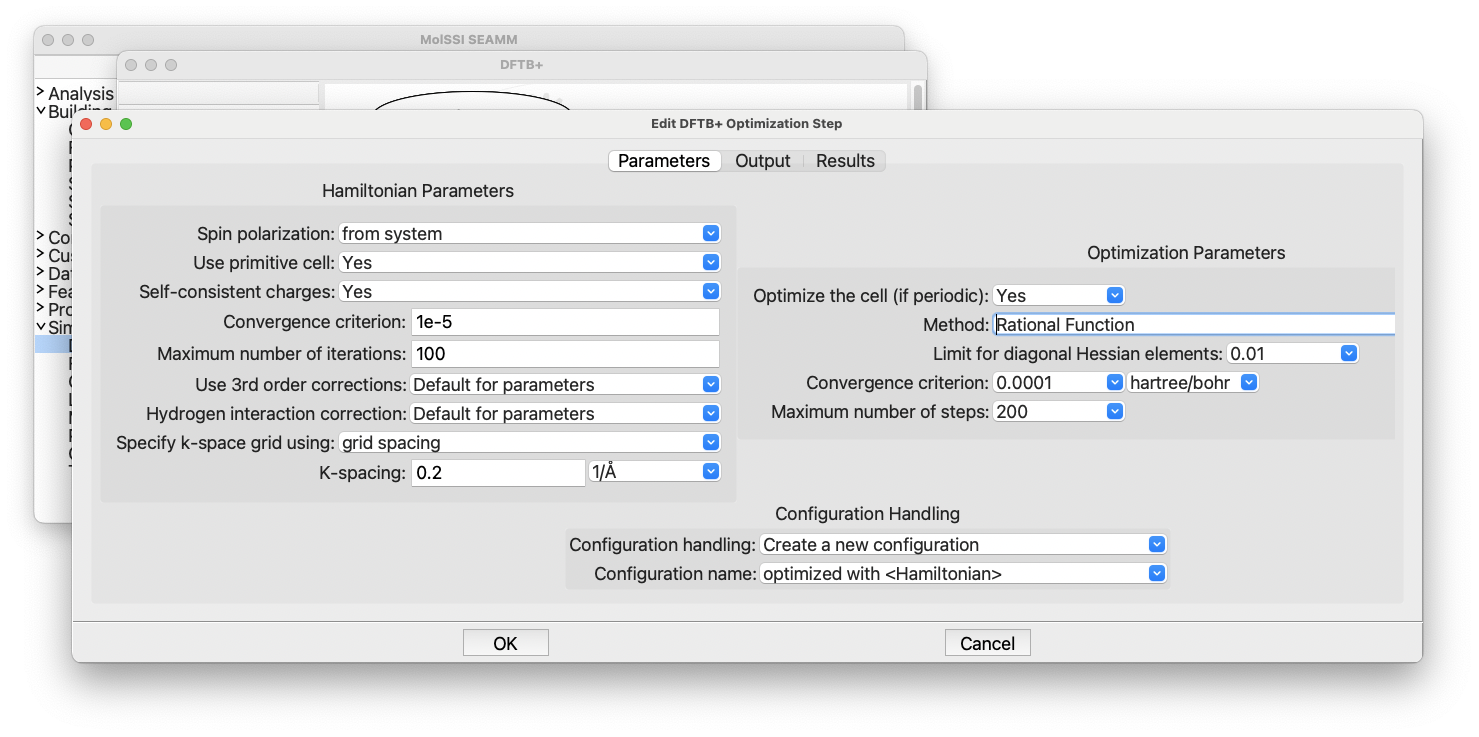The height and width of the screenshot is (737, 1479).
Task: Close the Edit DFTB+ Optimization Step dialog
Action: pyautogui.click(x=86, y=124)
